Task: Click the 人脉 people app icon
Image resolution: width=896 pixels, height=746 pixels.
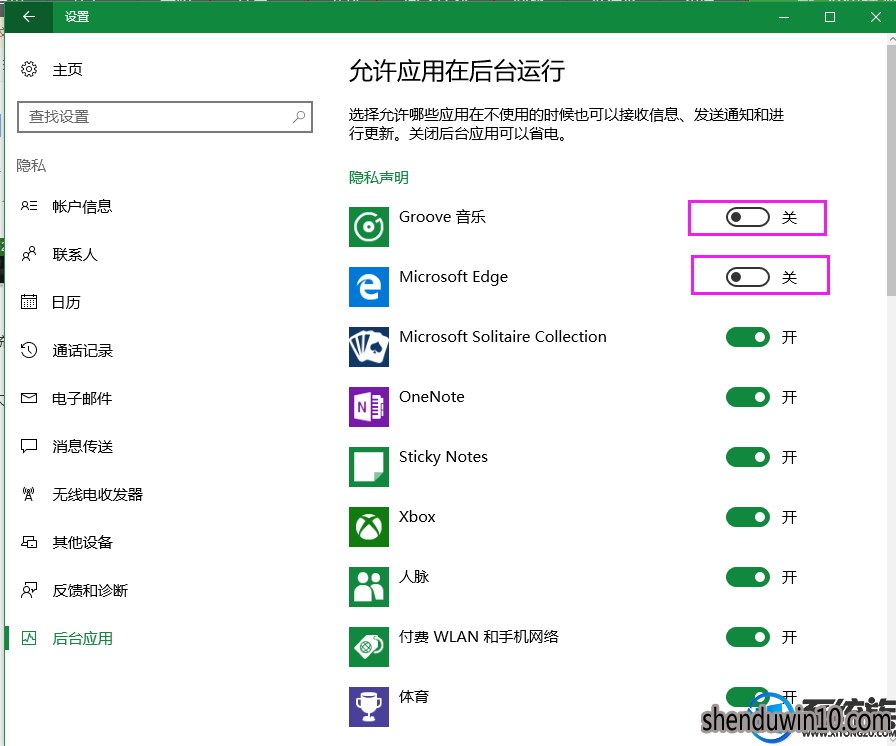Action: tap(369, 587)
